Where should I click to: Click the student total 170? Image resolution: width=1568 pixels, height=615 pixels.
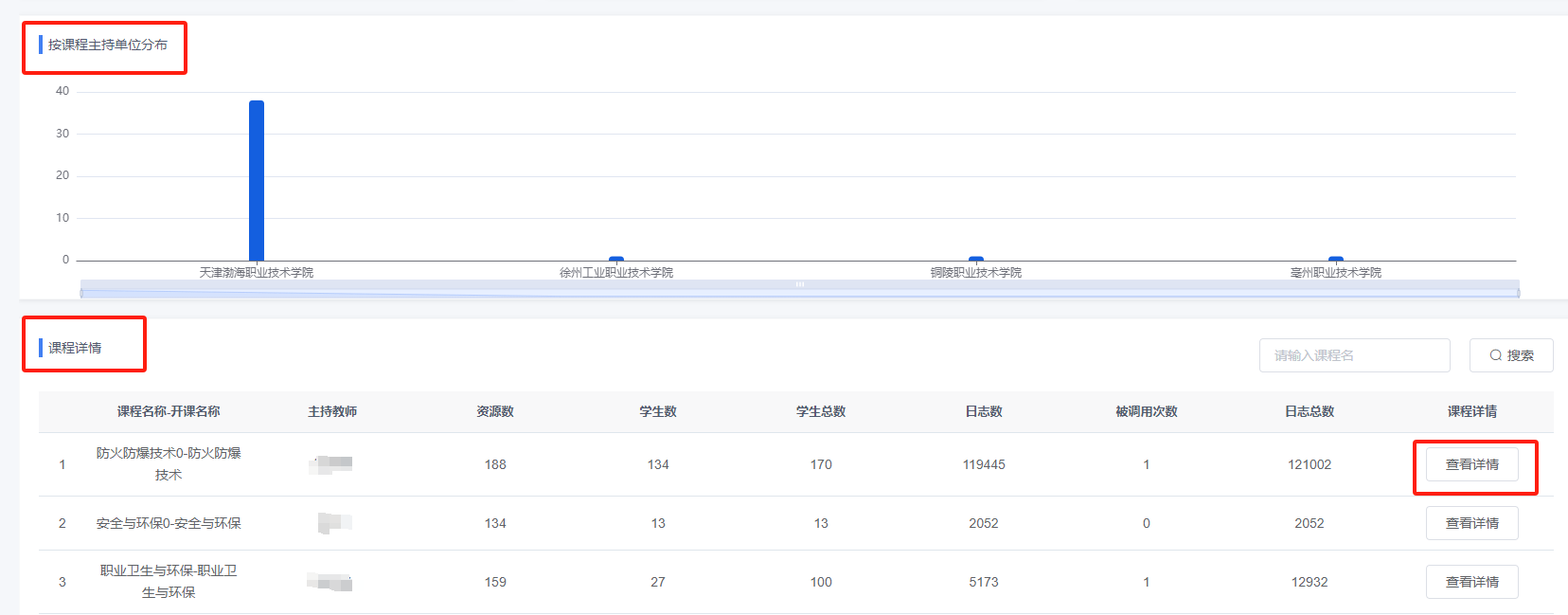click(x=821, y=464)
